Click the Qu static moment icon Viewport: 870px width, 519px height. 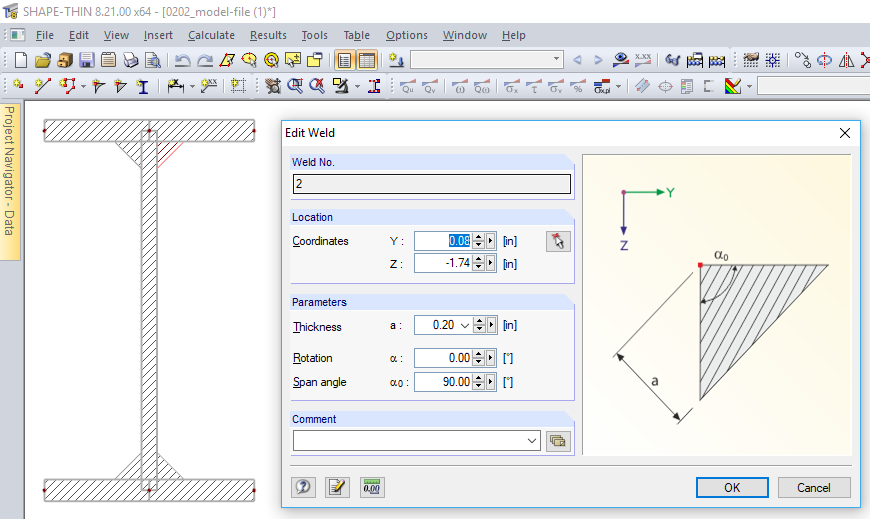tap(408, 87)
